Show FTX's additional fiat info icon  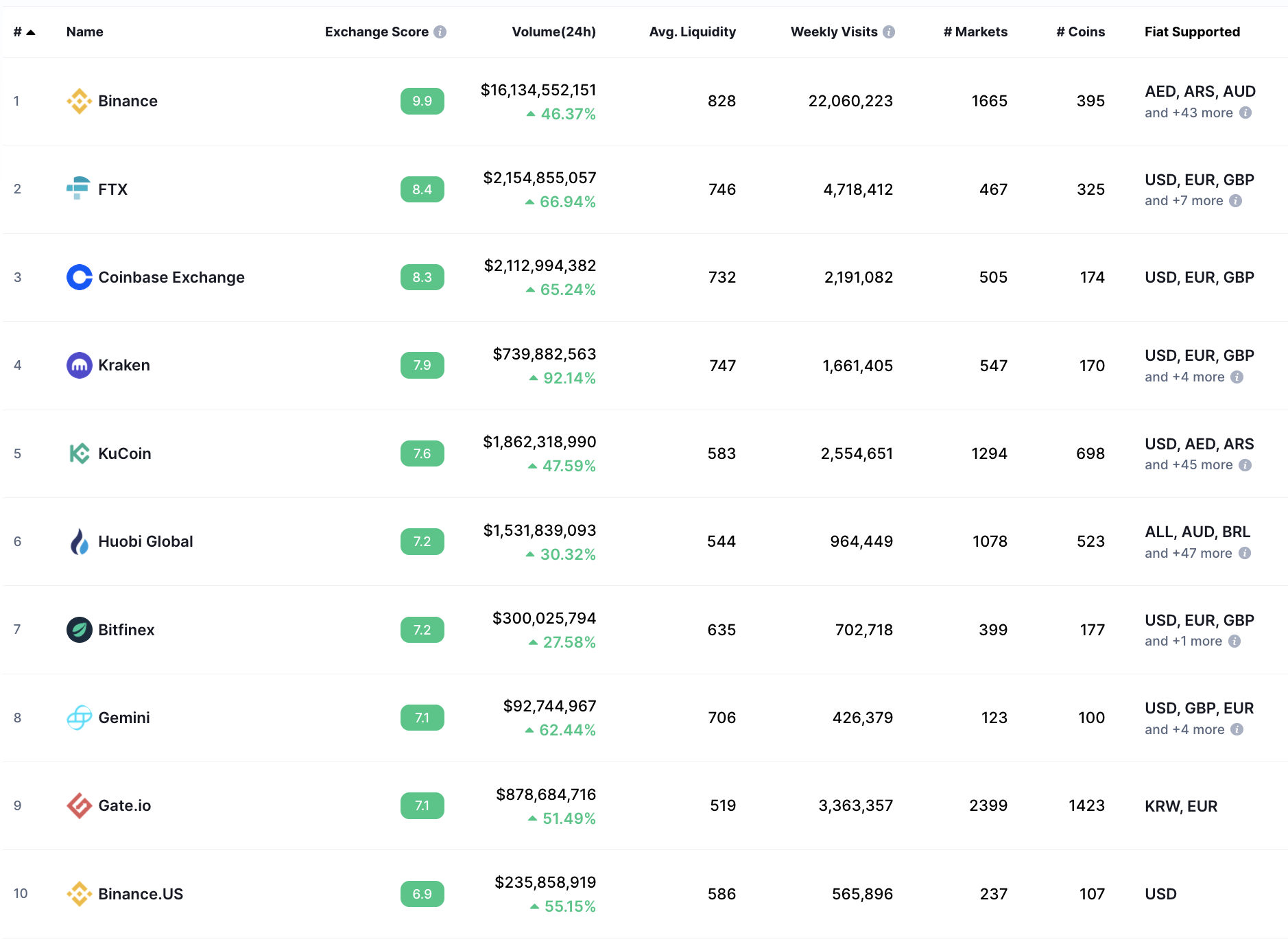click(x=1236, y=200)
